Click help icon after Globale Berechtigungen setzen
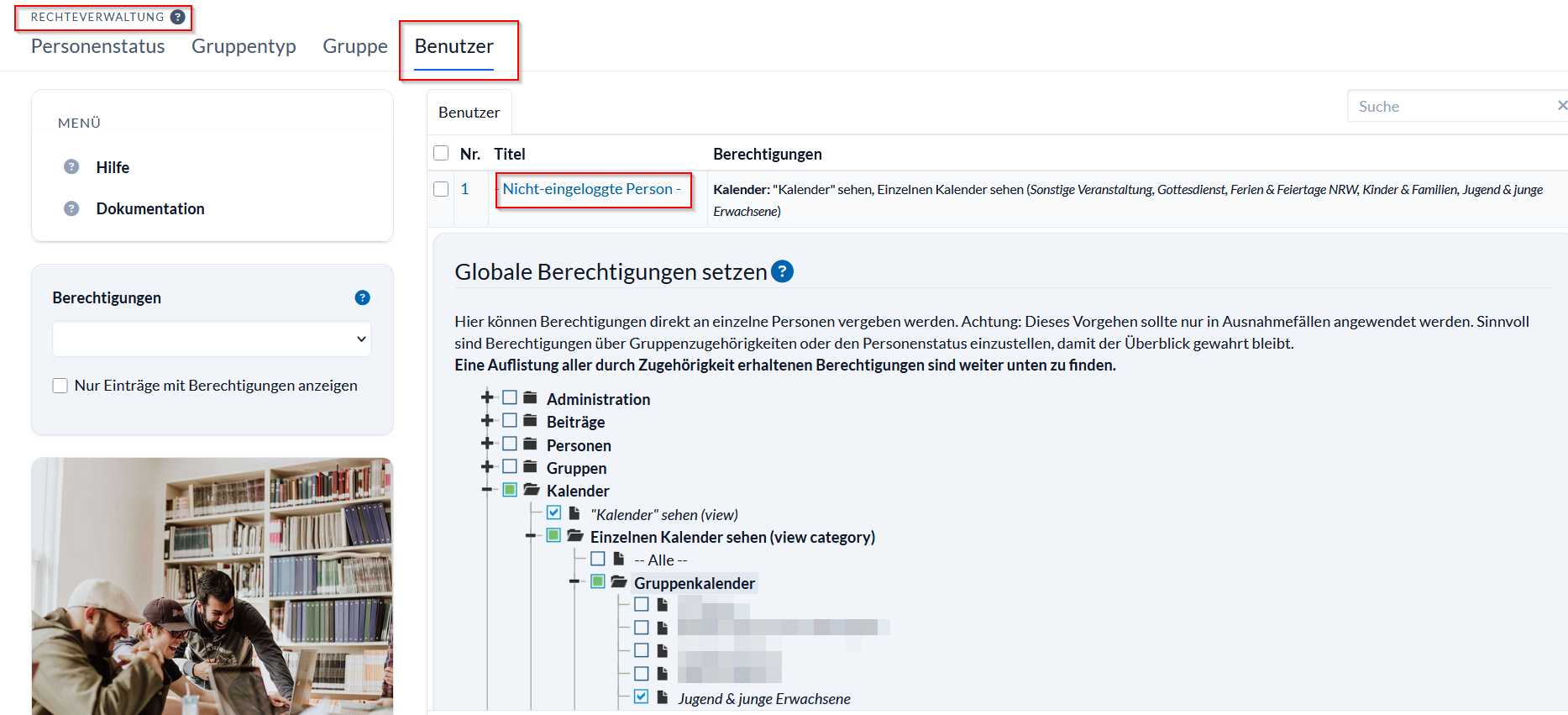Viewport: 1568px width, 715px height. tap(782, 271)
